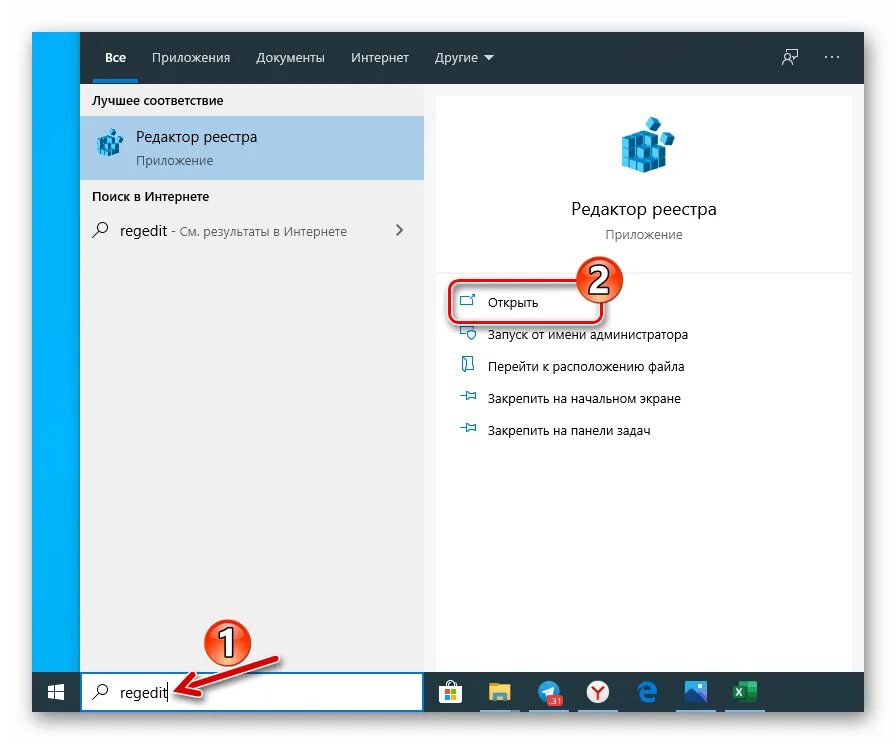Click the large Registry Editor icon in the preview
Image resolution: width=896 pixels, height=744 pixels.
click(x=647, y=145)
